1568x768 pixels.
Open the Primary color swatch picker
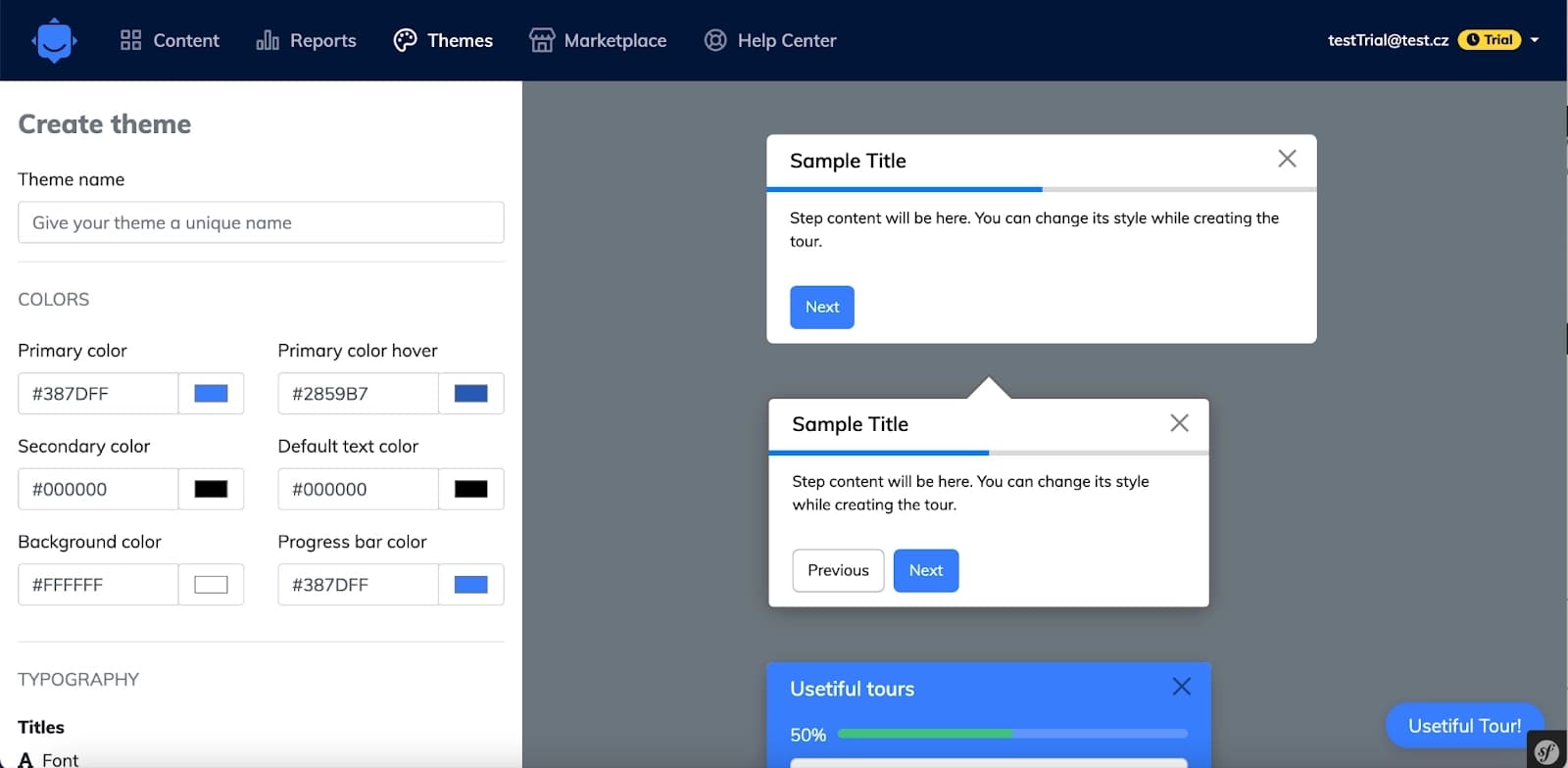211,394
